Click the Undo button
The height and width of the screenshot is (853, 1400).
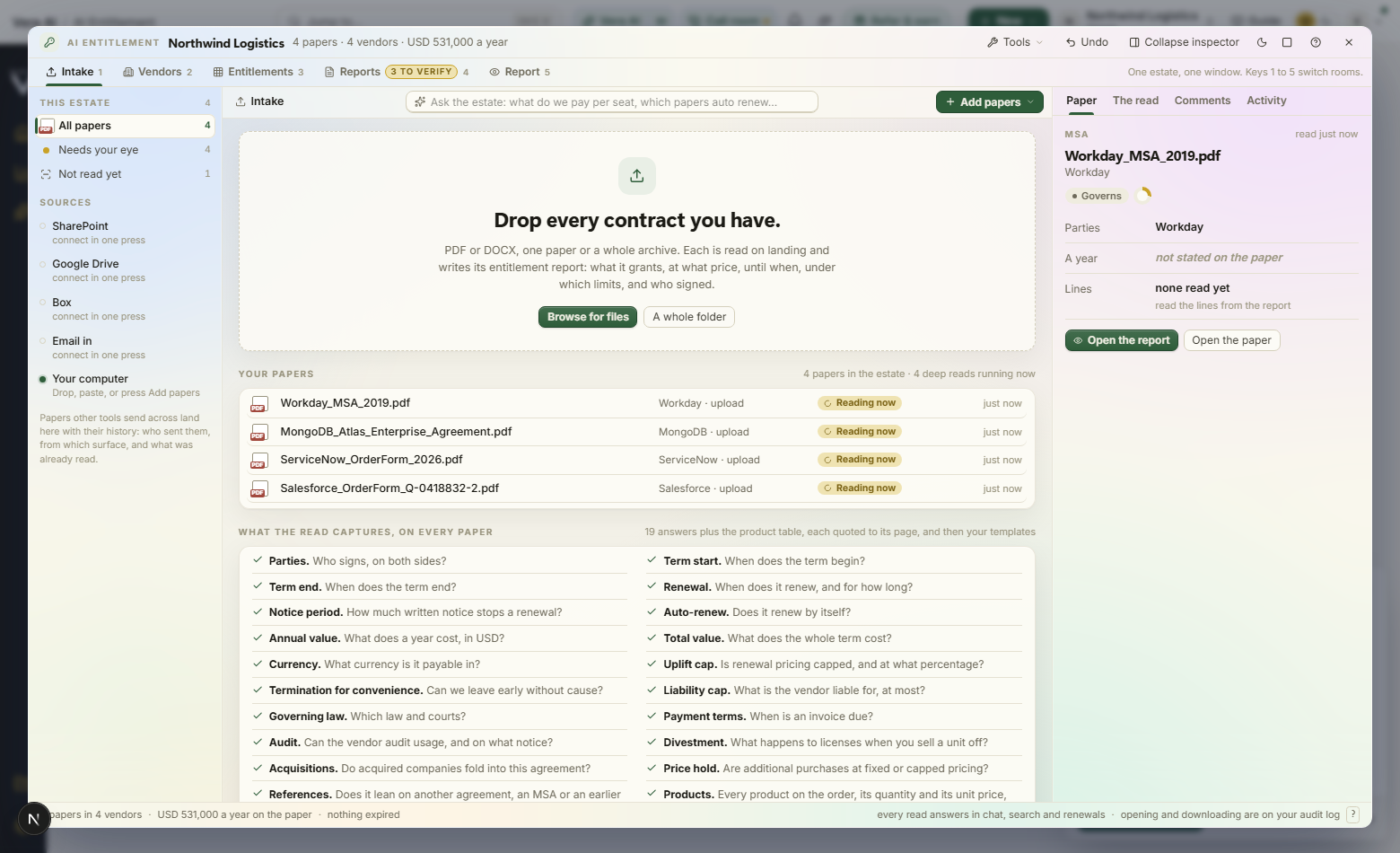(x=1087, y=42)
